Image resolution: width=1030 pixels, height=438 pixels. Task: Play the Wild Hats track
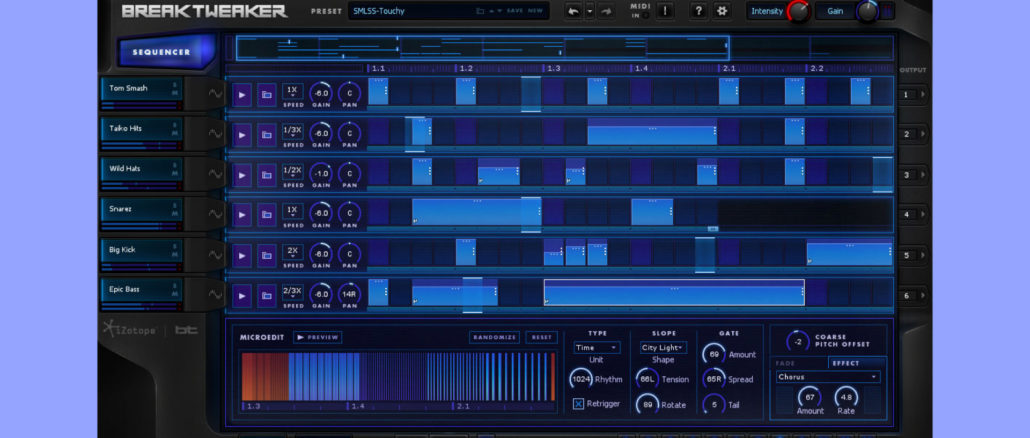(x=242, y=175)
